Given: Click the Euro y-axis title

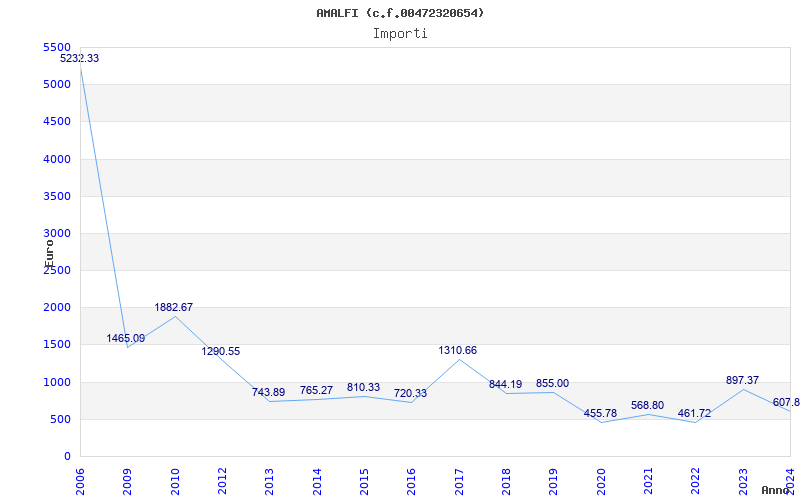Looking at the screenshot, I should click(x=48, y=251).
